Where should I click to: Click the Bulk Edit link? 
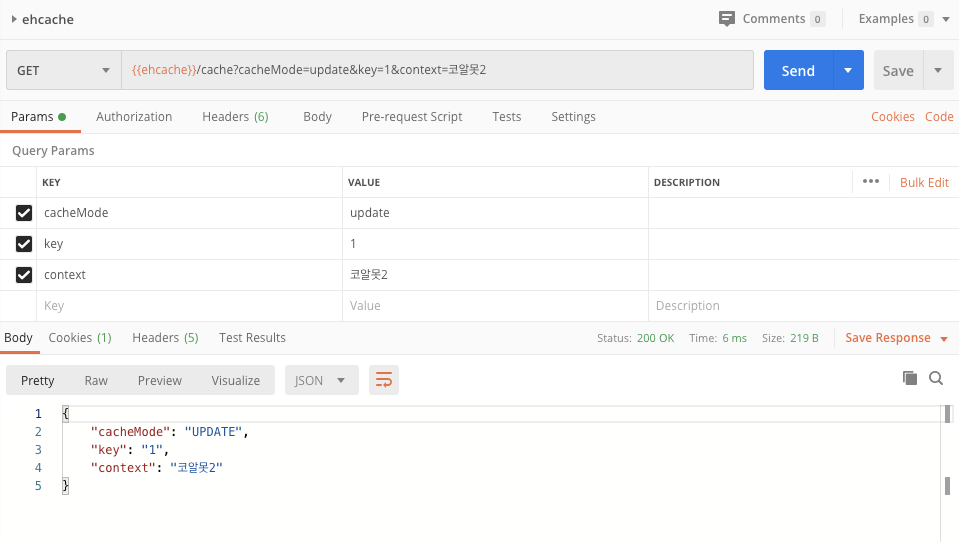[924, 182]
